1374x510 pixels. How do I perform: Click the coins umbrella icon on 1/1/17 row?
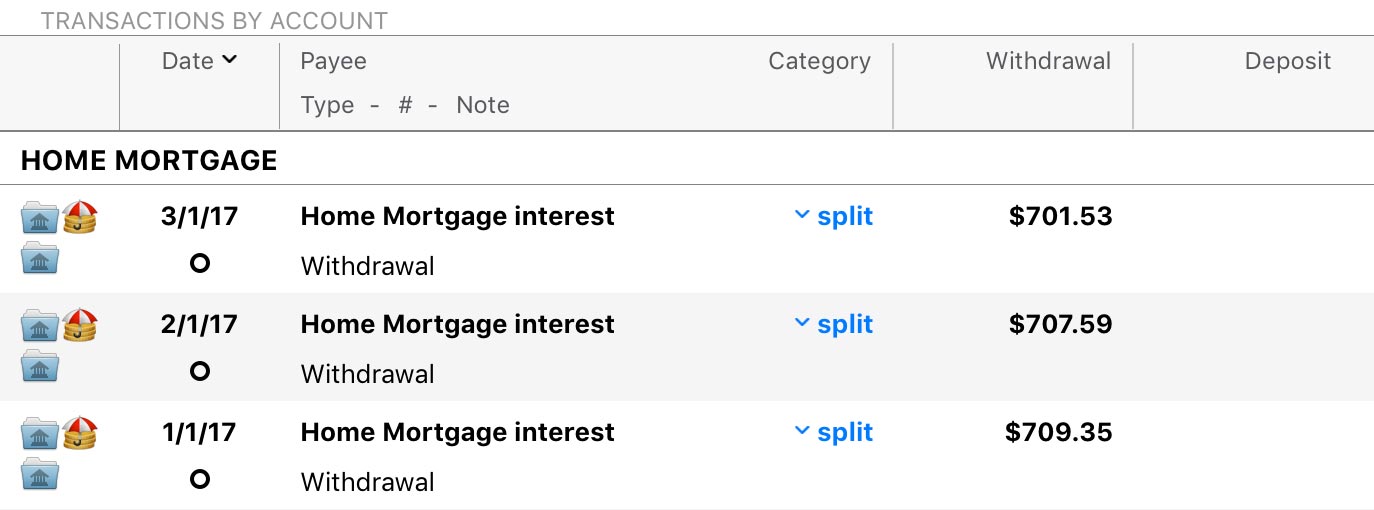point(79,434)
